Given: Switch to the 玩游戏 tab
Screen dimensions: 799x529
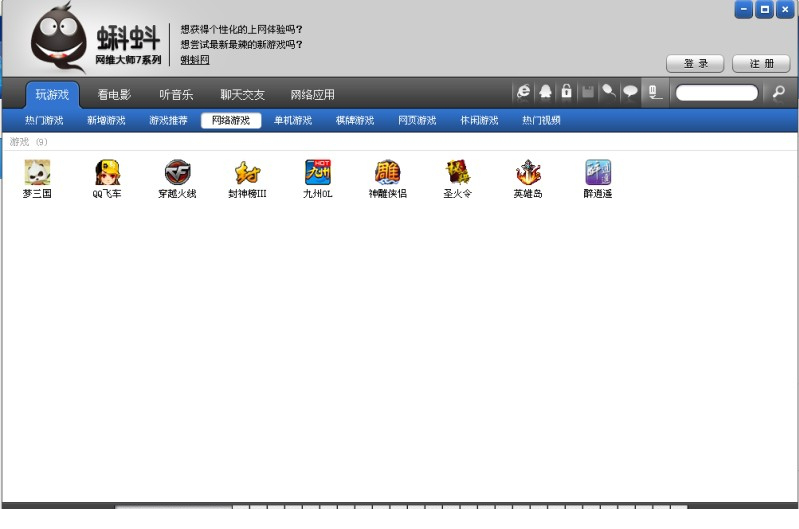Looking at the screenshot, I should click(x=52, y=94).
